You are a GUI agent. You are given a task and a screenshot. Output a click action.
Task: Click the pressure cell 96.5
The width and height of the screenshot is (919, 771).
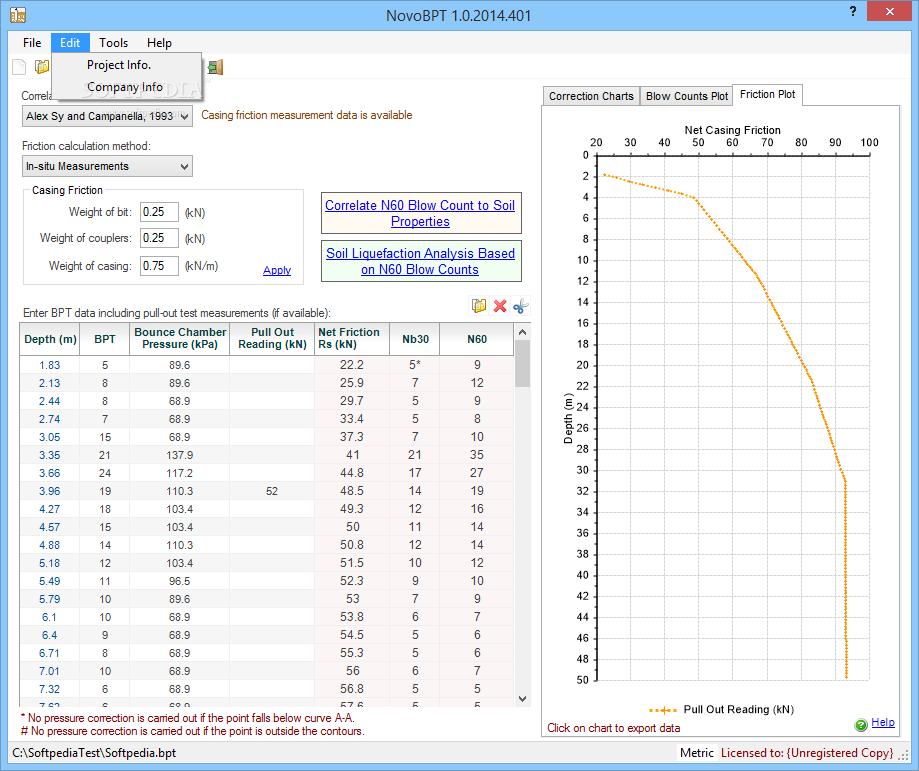179,581
